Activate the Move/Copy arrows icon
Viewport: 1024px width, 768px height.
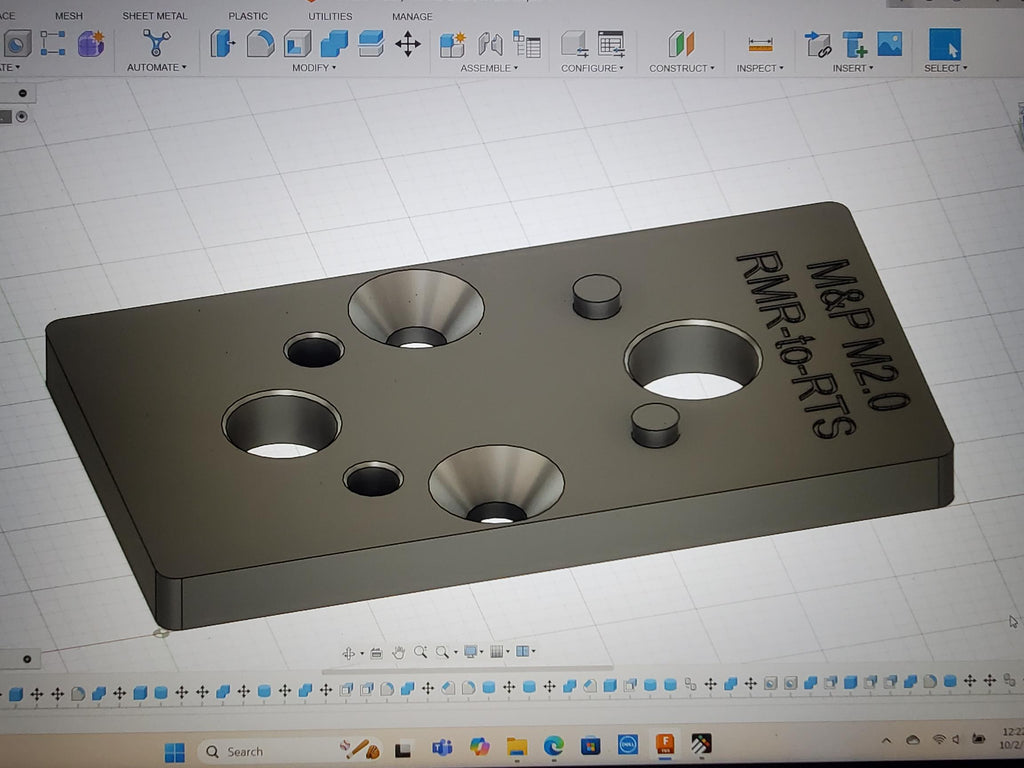[x=407, y=43]
